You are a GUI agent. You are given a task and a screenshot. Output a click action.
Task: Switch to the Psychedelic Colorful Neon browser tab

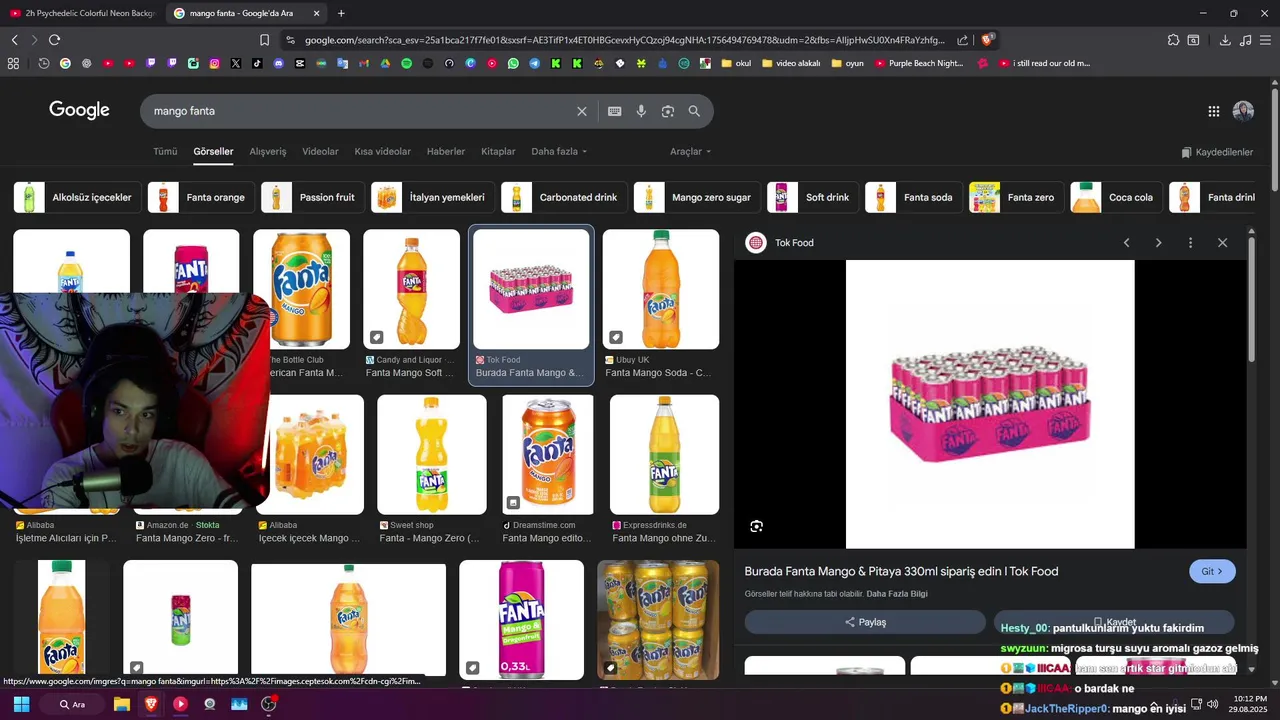pyautogui.click(x=82, y=13)
